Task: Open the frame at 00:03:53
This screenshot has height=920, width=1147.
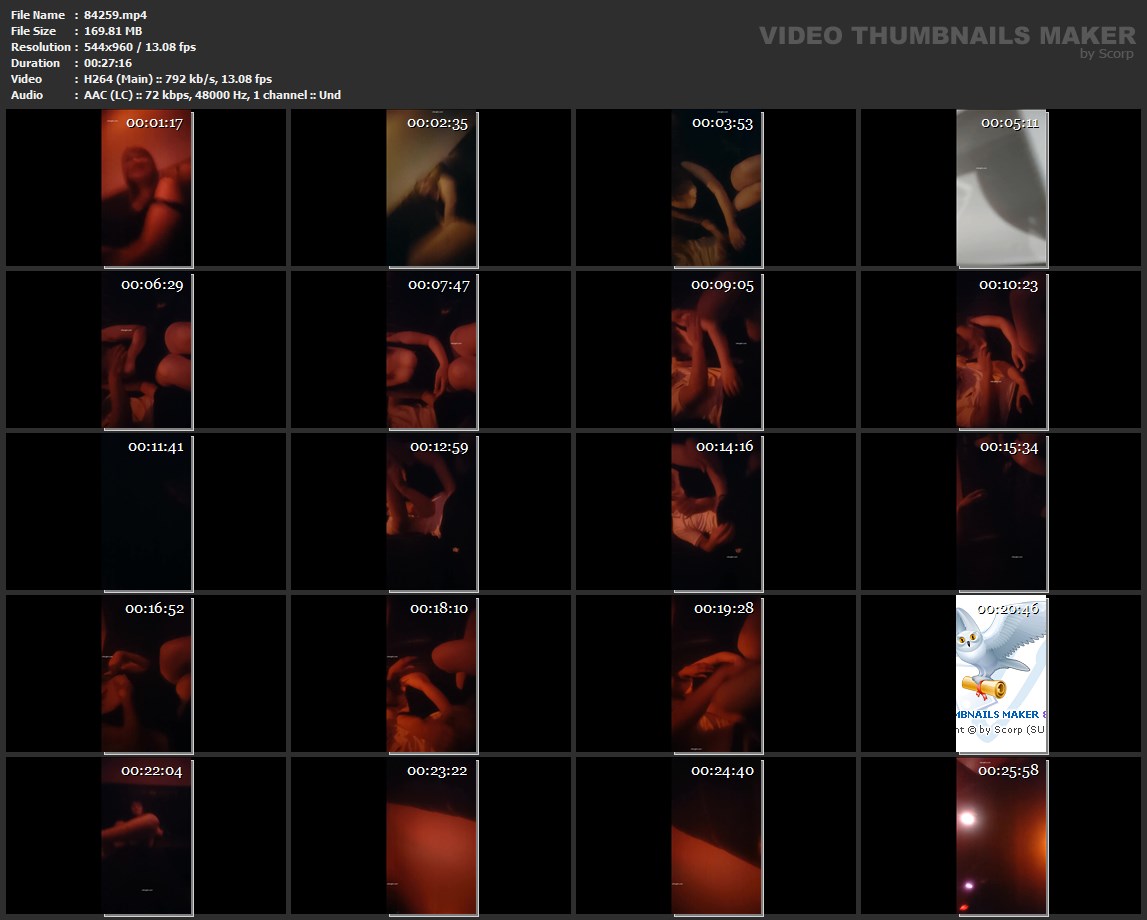Action: [x=716, y=188]
